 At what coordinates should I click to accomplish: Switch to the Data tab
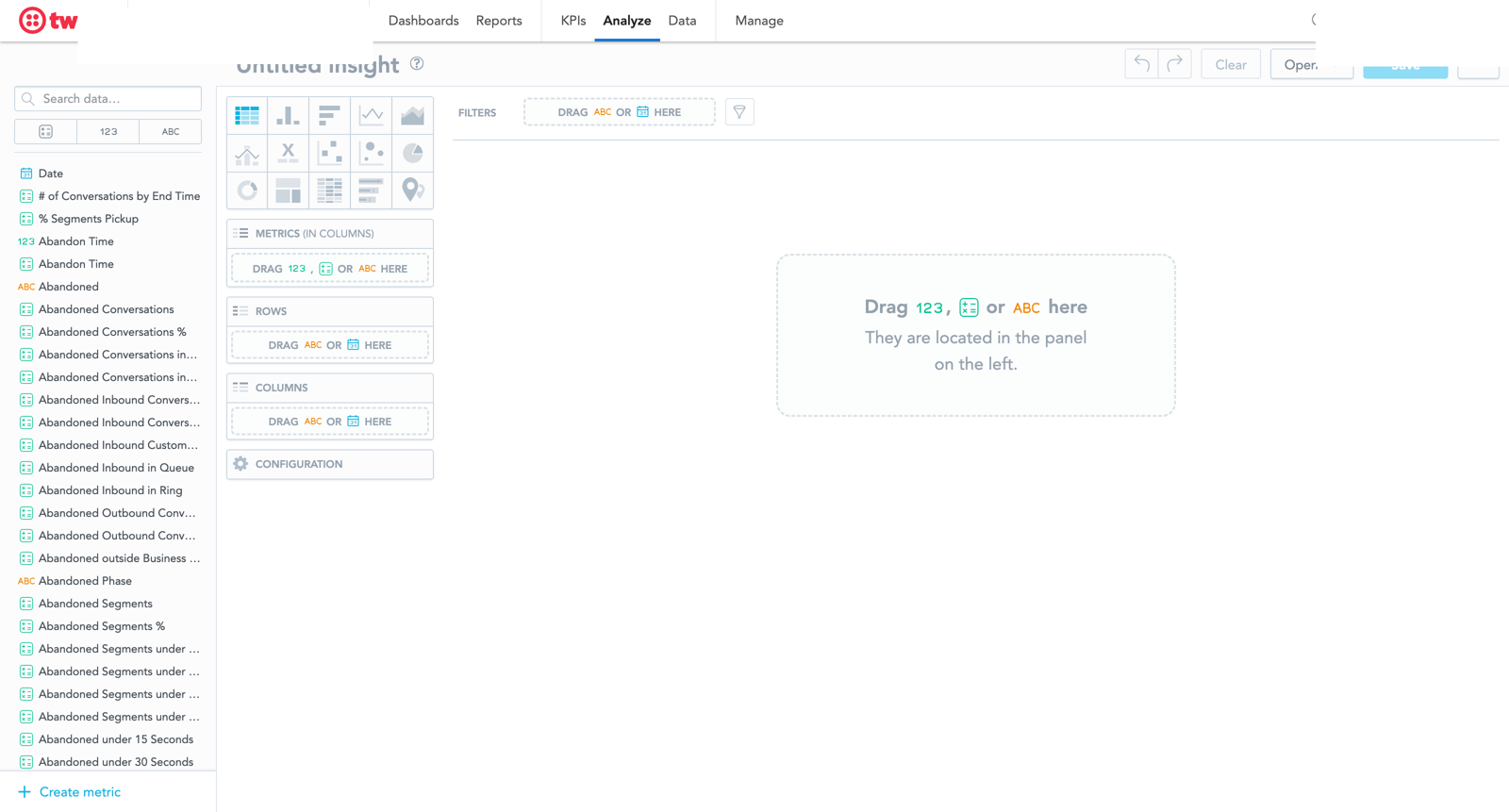coord(682,21)
